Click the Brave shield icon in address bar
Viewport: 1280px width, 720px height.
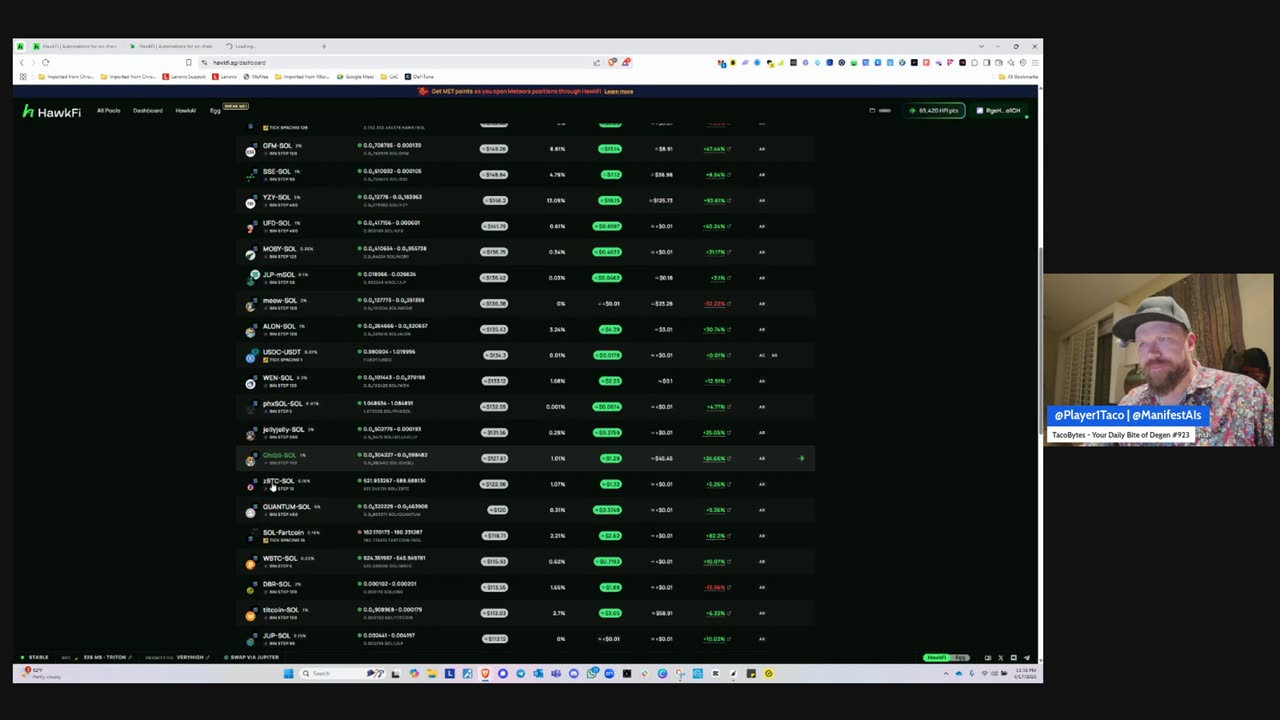(x=612, y=62)
